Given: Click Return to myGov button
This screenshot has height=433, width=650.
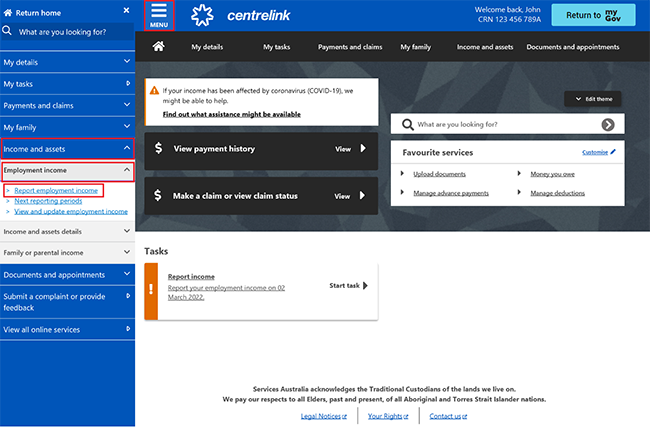Looking at the screenshot, I should tap(598, 15).
